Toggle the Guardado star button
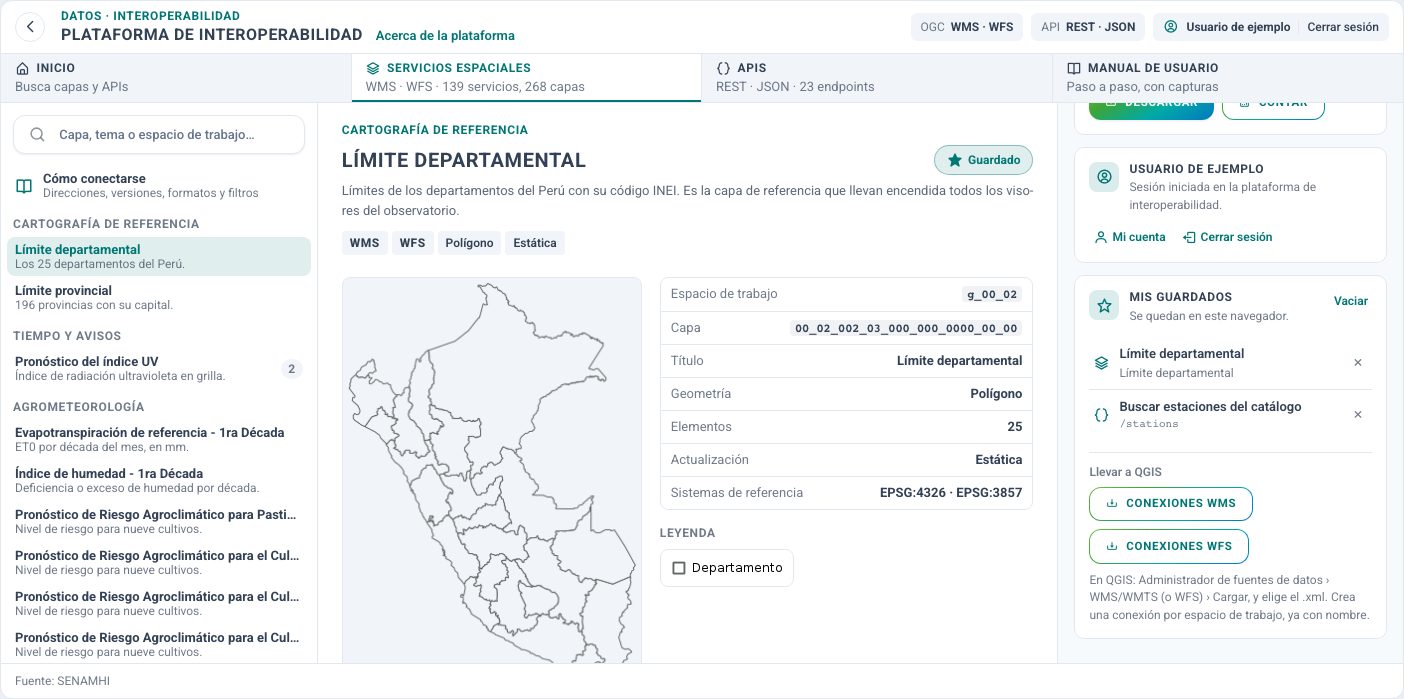This screenshot has width=1404, height=699. (x=983, y=160)
